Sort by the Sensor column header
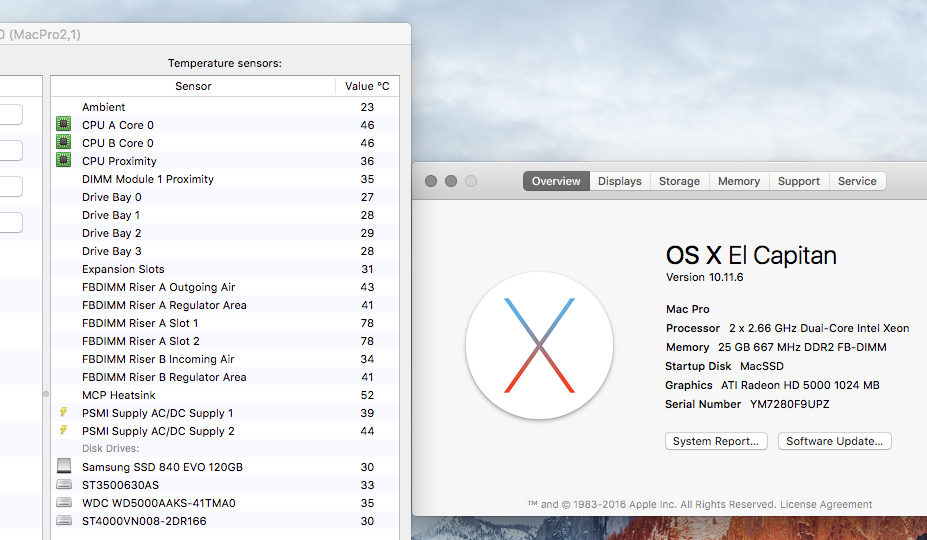 point(193,86)
